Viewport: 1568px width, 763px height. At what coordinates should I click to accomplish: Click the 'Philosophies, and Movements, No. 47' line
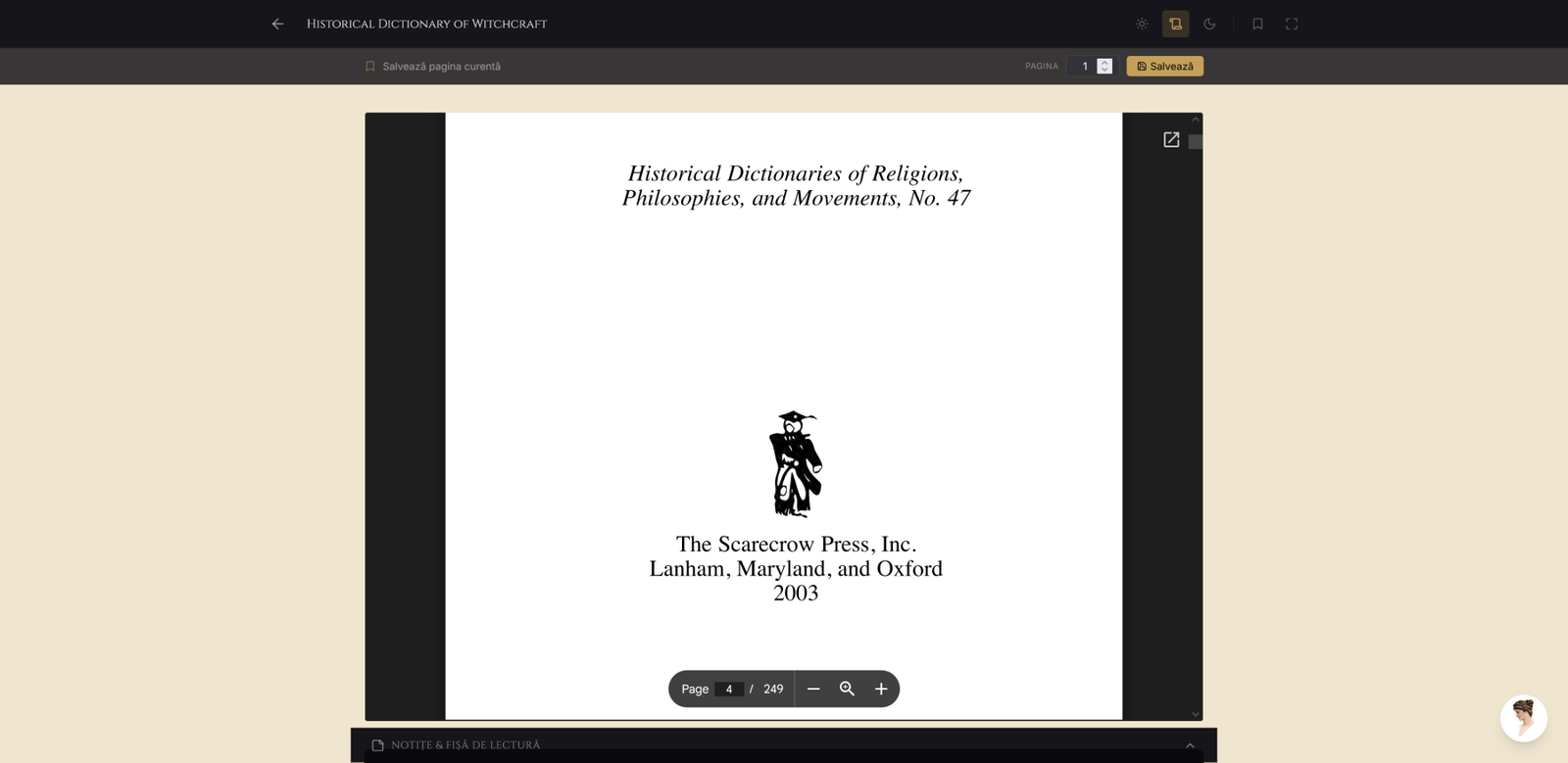tap(796, 198)
